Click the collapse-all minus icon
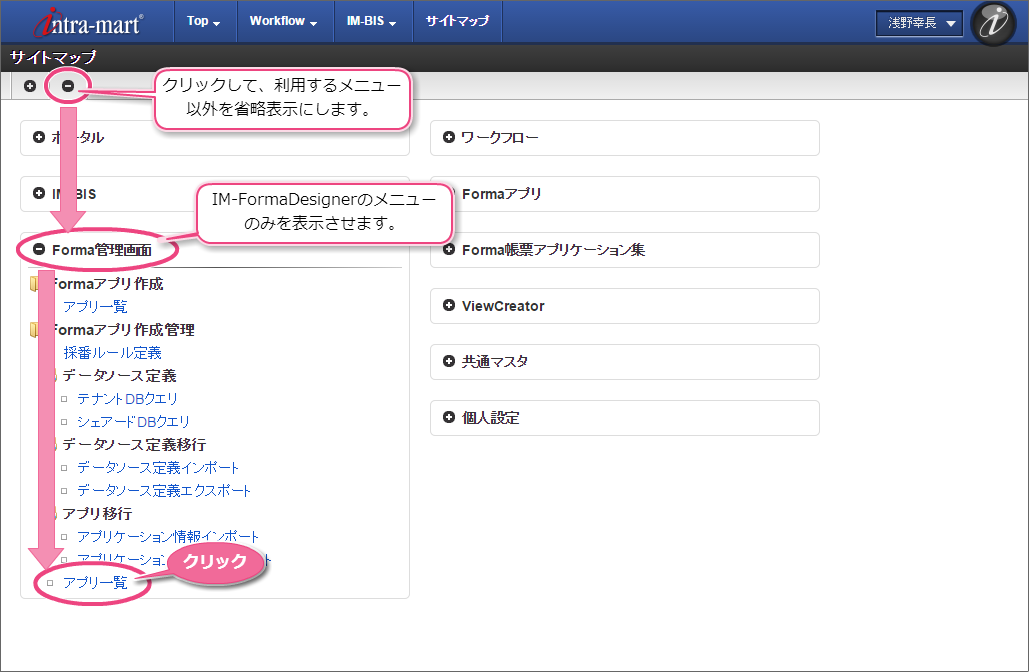Screen dimensions: 1029x672 click(x=68, y=86)
